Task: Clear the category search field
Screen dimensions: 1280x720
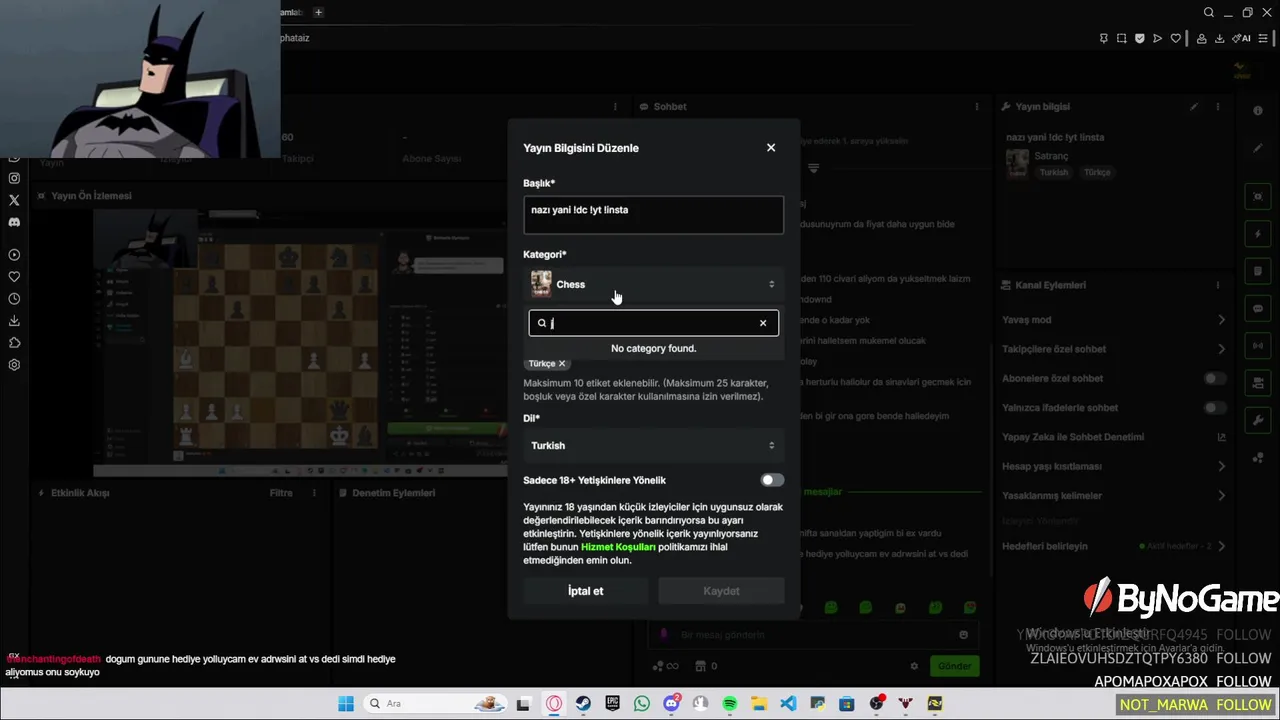Action: [763, 323]
